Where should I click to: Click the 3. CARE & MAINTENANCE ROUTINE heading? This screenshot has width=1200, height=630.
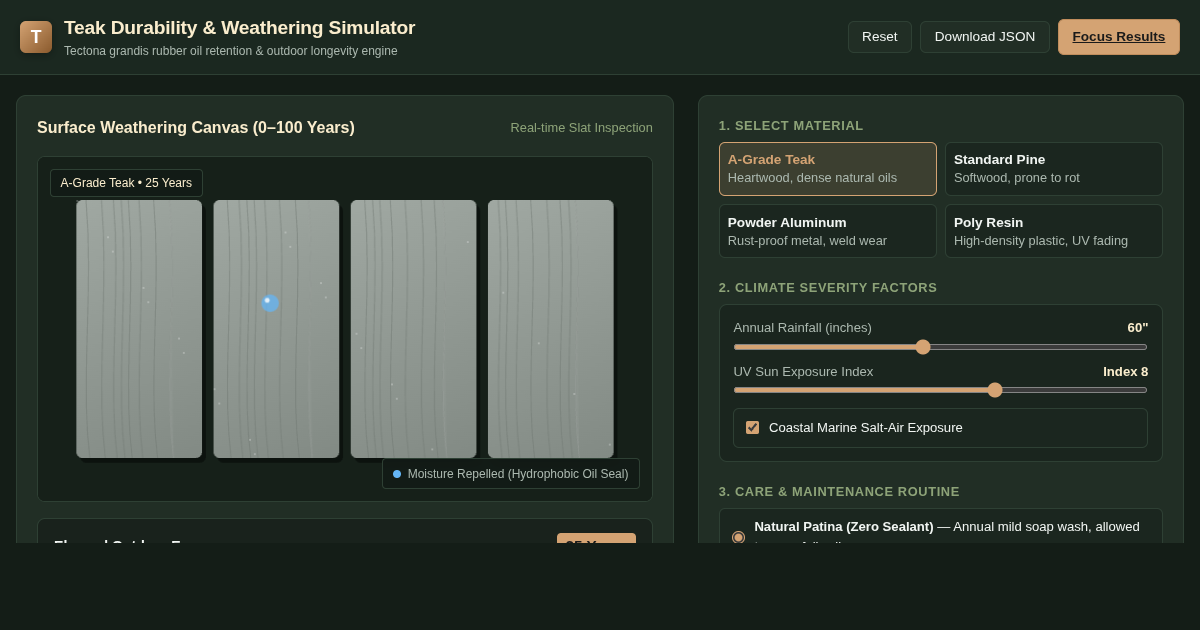[839, 492]
